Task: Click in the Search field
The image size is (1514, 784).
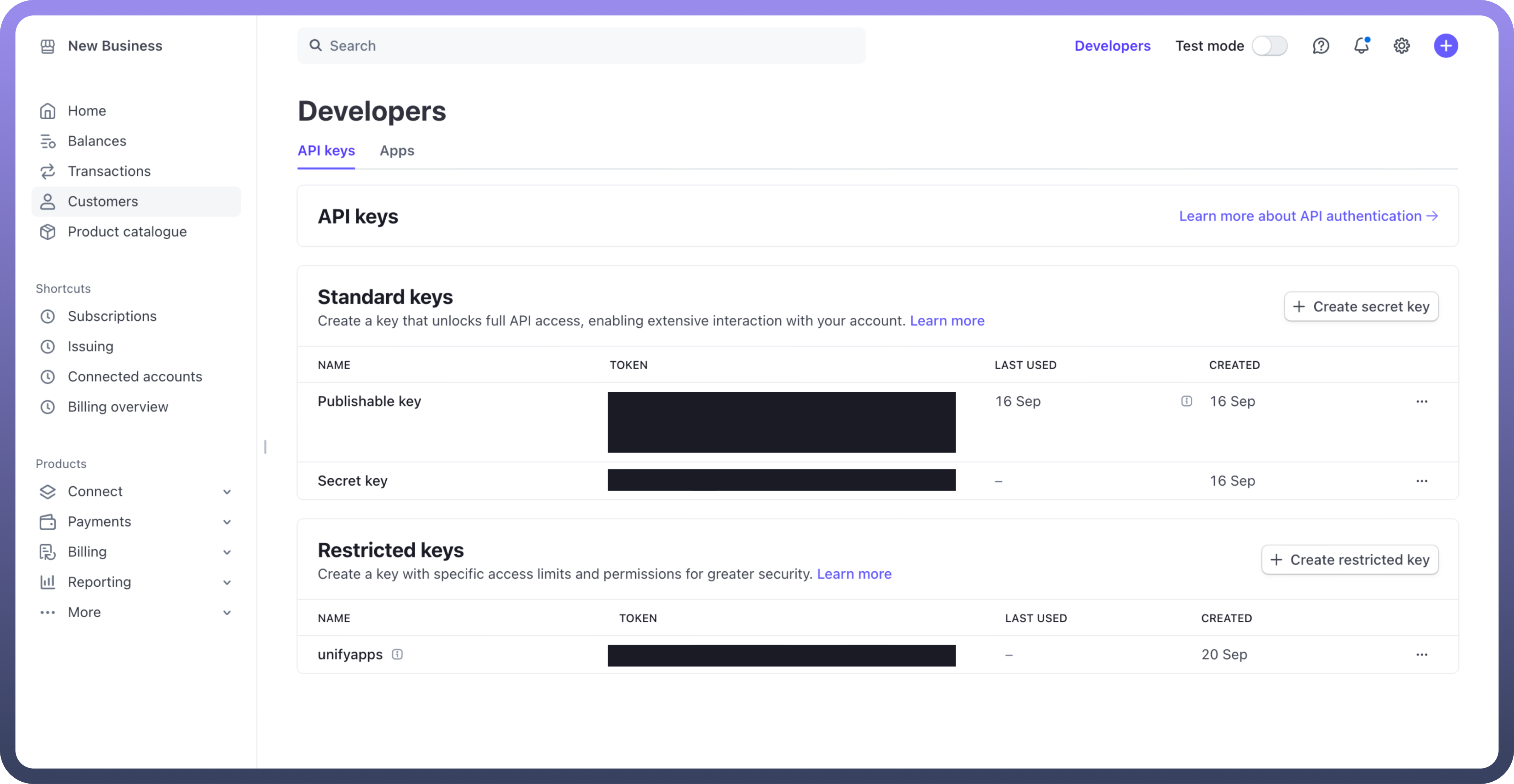Action: tap(582, 46)
